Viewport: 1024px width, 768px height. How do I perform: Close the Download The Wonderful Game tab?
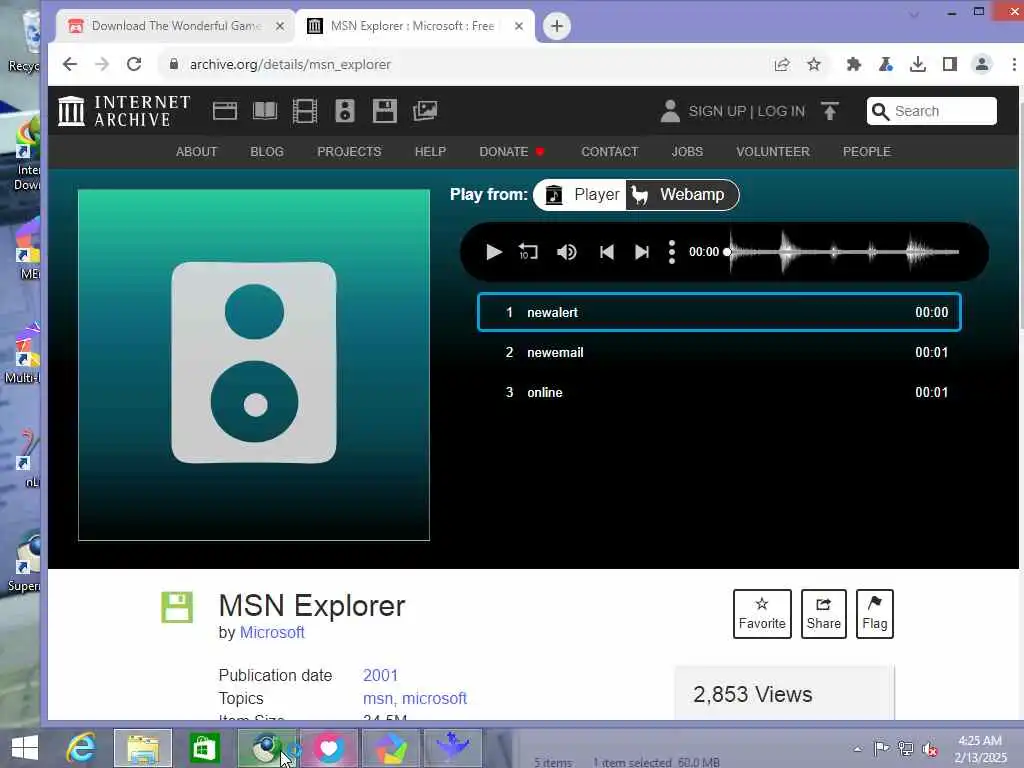click(280, 26)
